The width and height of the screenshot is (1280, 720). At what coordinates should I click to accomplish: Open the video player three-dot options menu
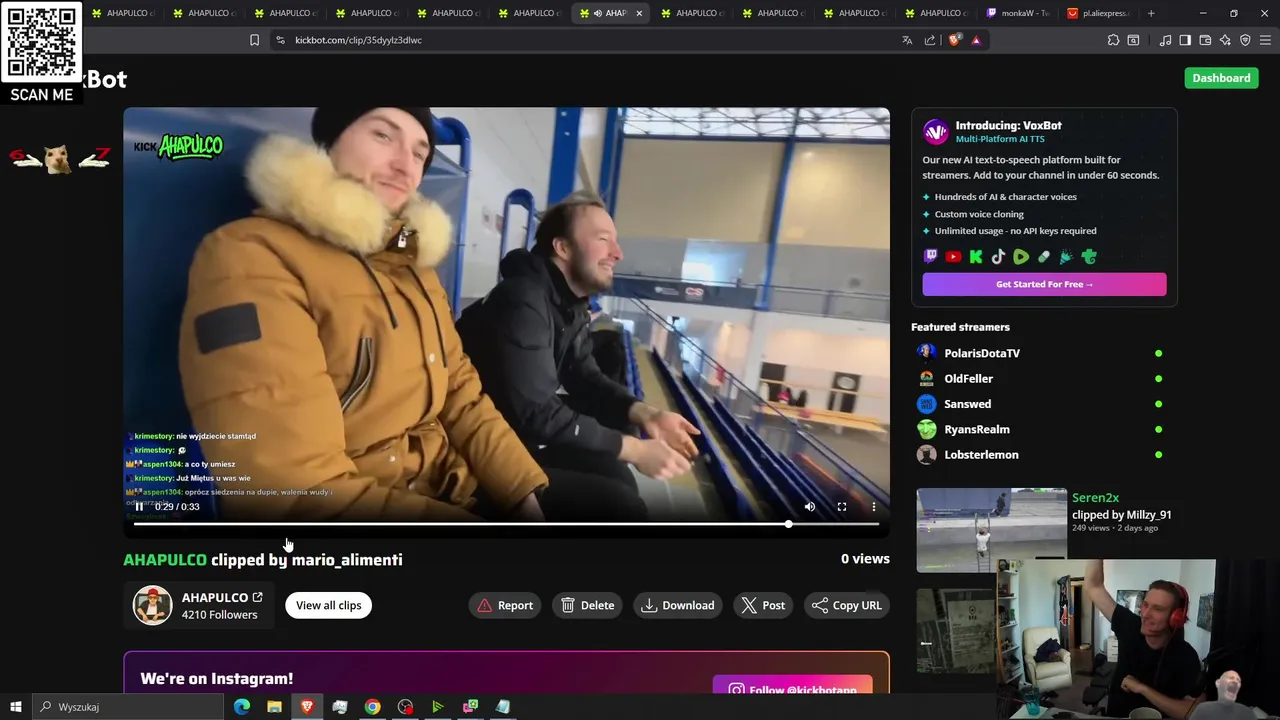(x=874, y=507)
